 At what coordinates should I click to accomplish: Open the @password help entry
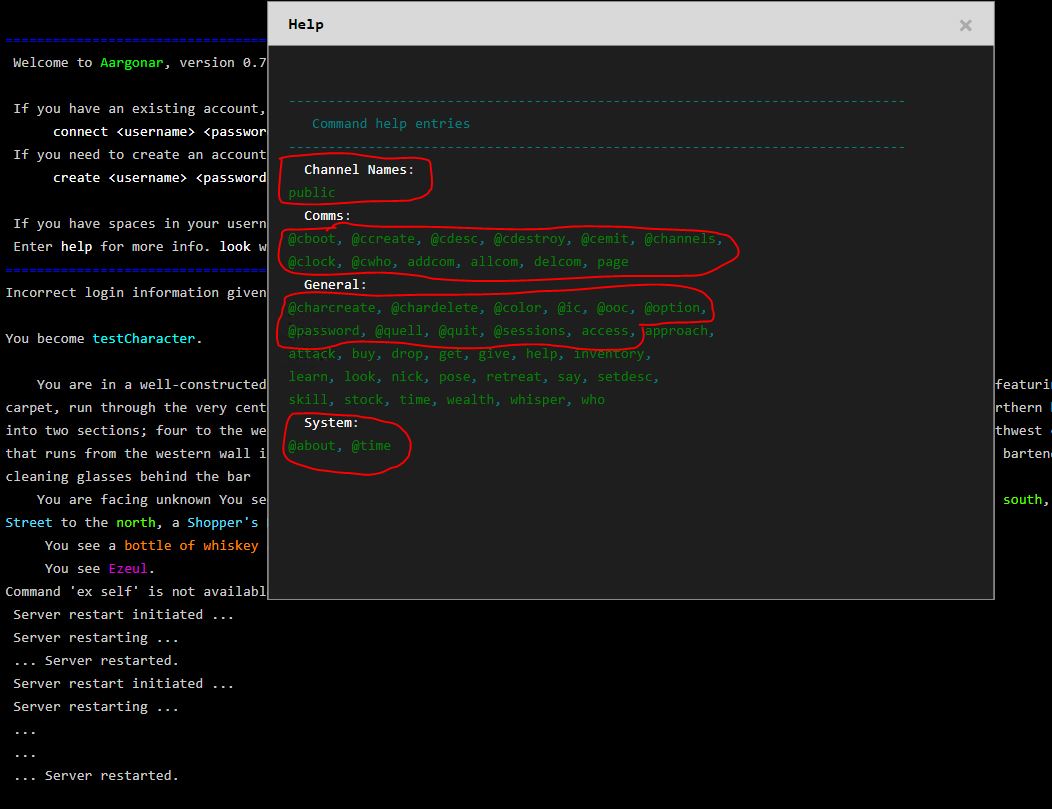[x=324, y=331]
